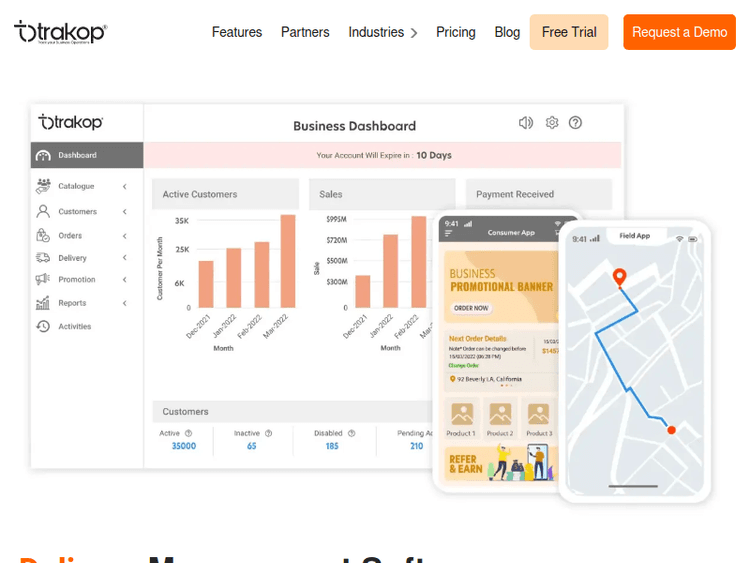
Task: Click the Order Now promotional banner button
Action: [x=471, y=308]
